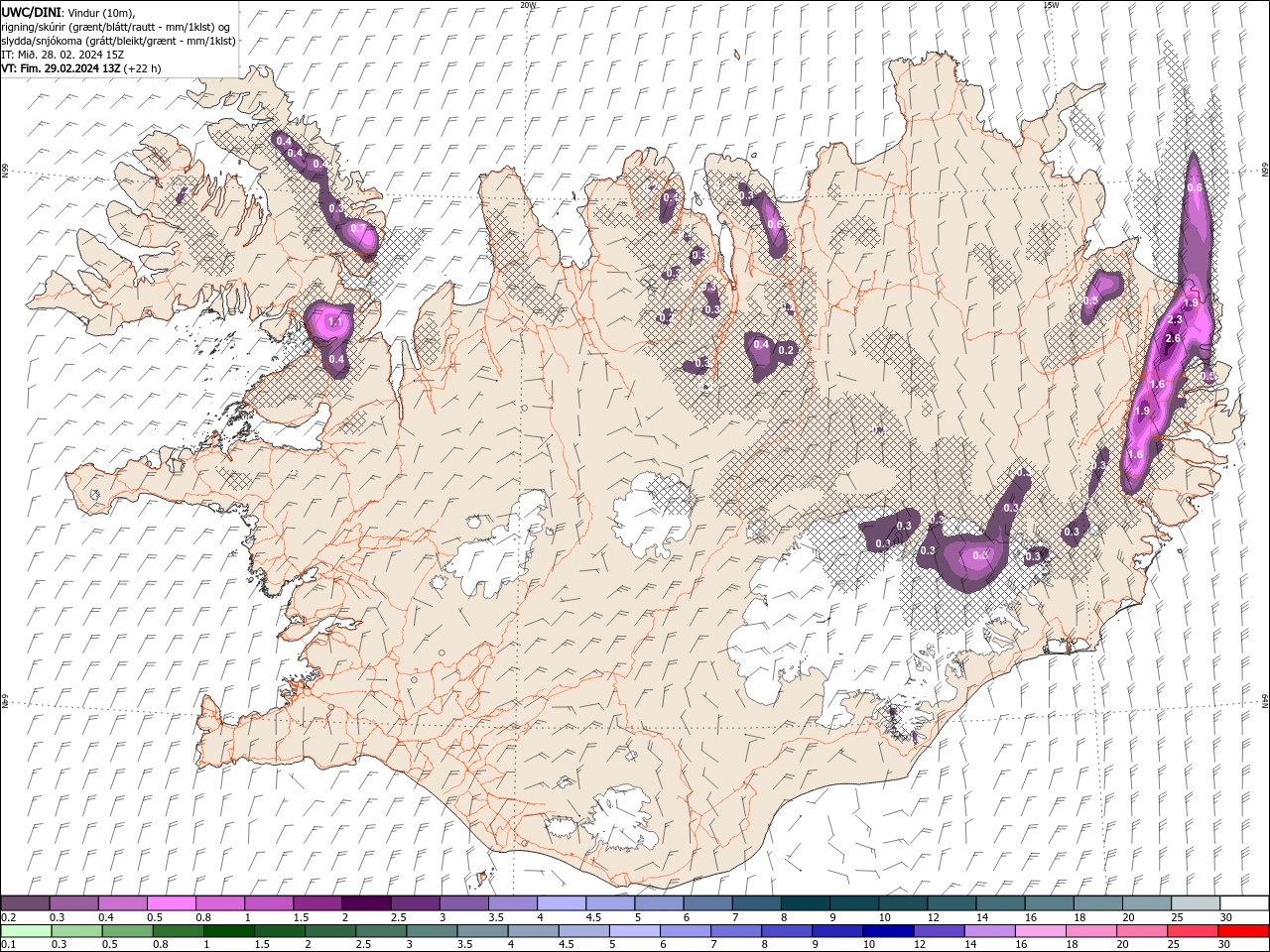This screenshot has height=952, width=1270.
Task: Select the upper legend 8 dark teal swatch
Action: (806, 903)
